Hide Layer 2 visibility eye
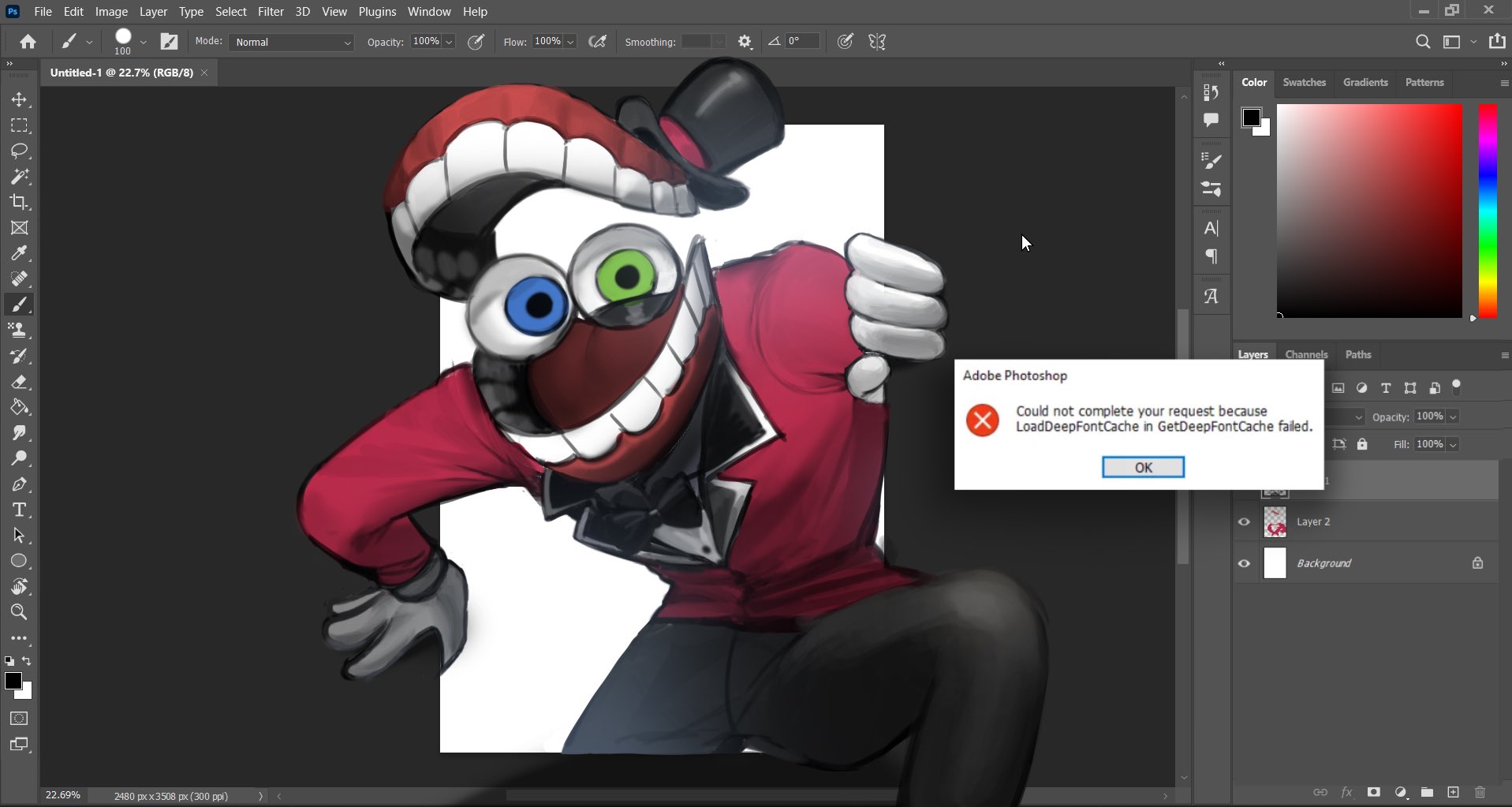 click(1244, 521)
